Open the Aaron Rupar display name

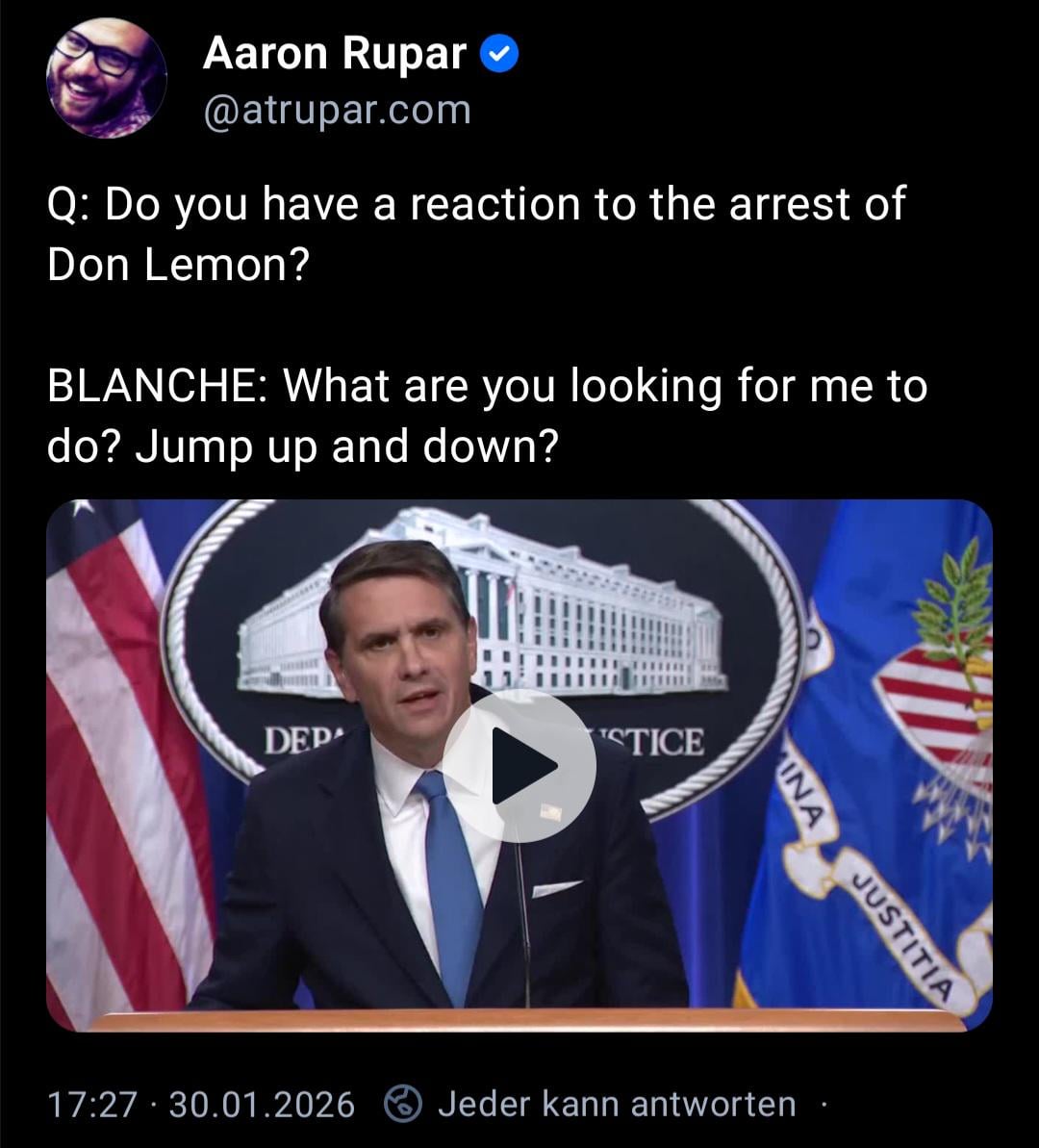334,55
